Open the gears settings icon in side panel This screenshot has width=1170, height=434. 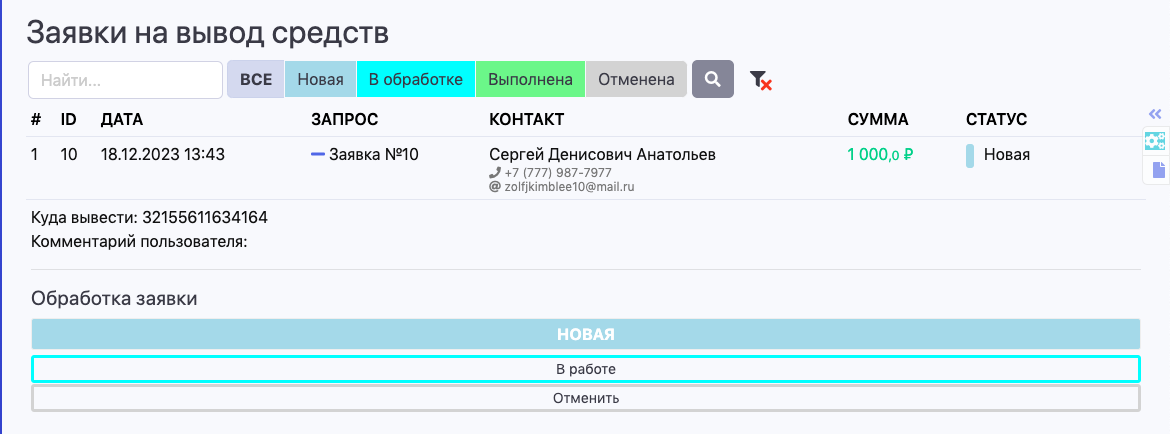[x=1155, y=141]
